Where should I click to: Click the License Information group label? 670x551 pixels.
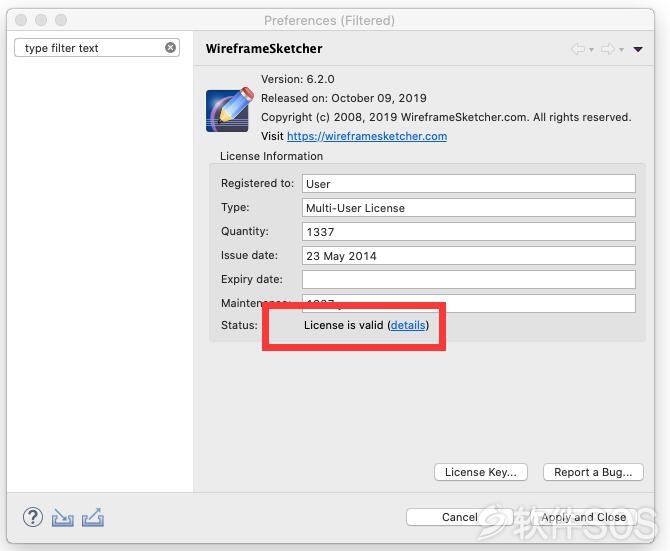pyautogui.click(x=271, y=156)
